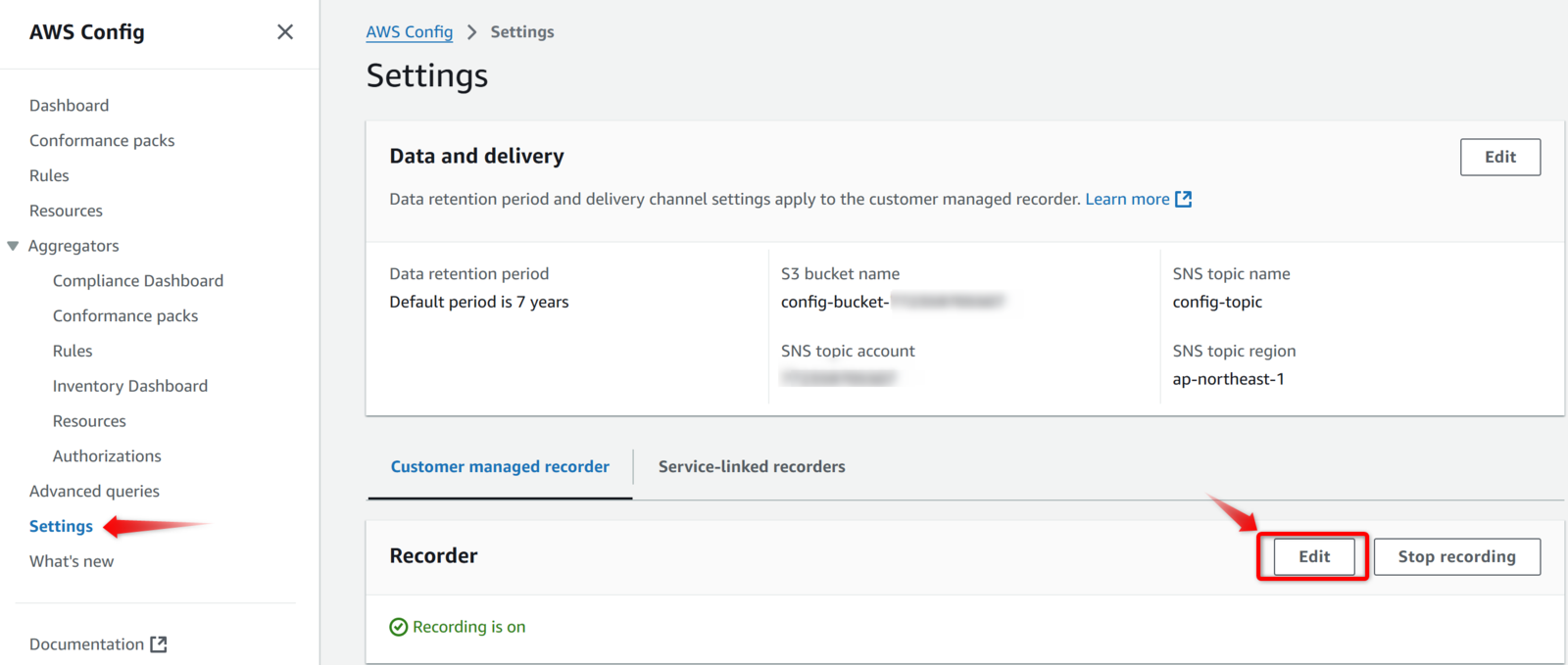Open Conformance packs under Aggregators

(x=125, y=315)
